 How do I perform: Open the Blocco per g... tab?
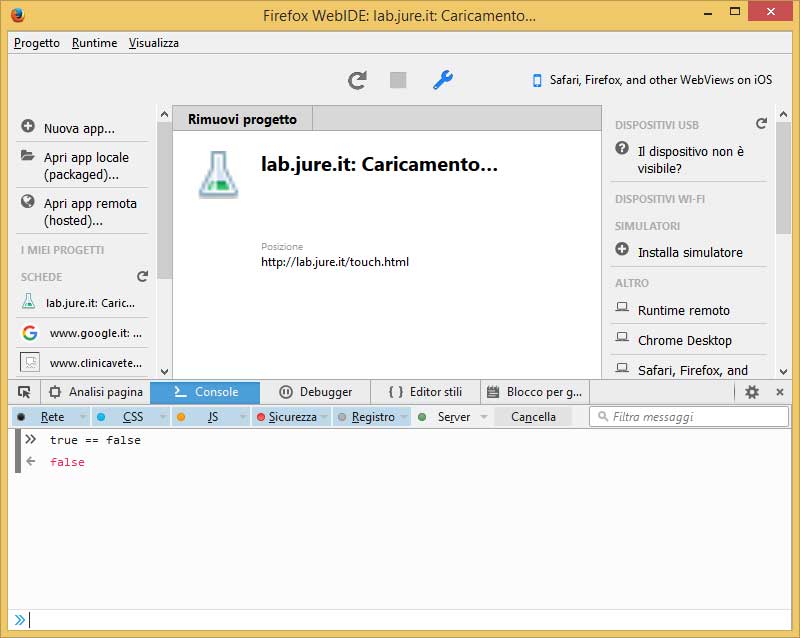click(535, 392)
